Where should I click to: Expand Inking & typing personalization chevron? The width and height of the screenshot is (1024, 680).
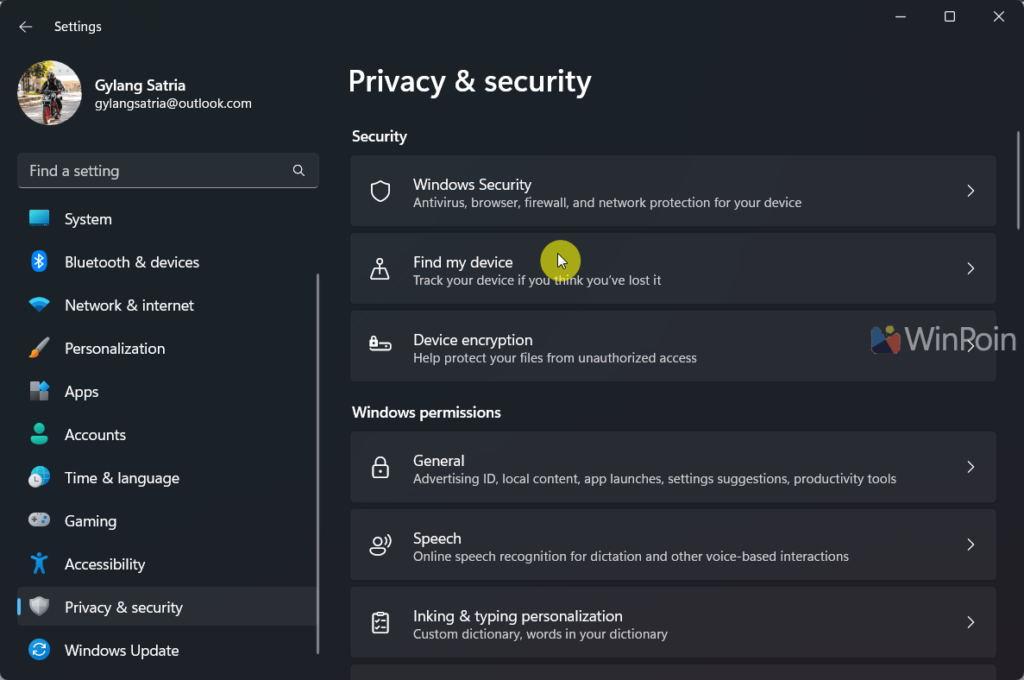970,623
